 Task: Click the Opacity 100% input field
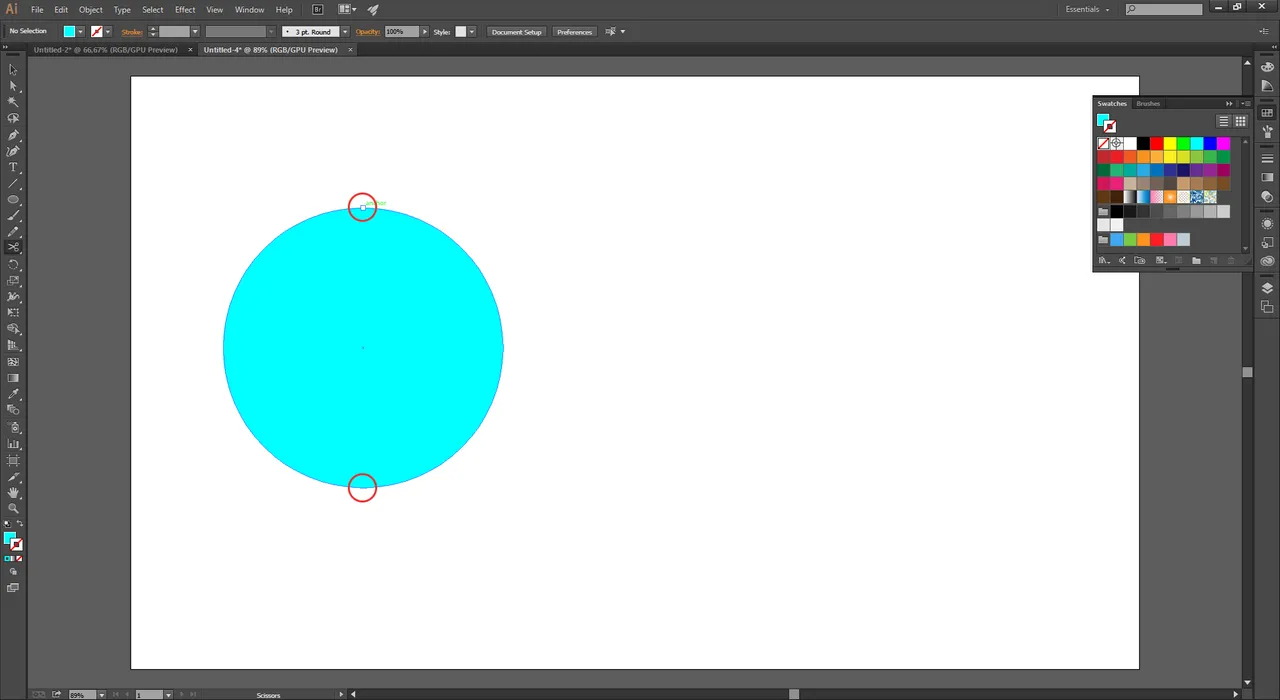[x=401, y=32]
